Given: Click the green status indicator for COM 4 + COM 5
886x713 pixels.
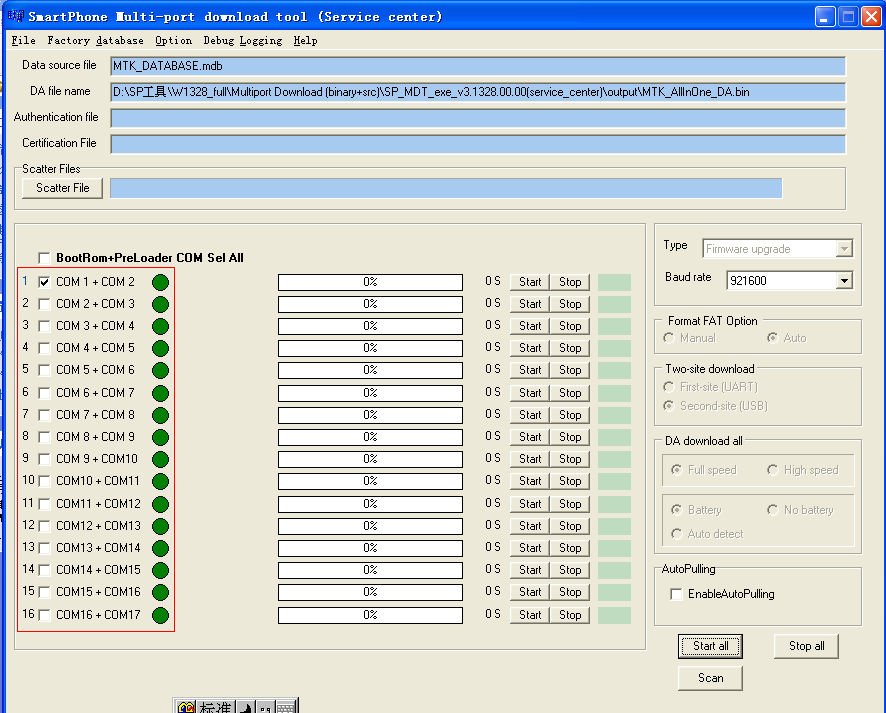Looking at the screenshot, I should [x=160, y=348].
